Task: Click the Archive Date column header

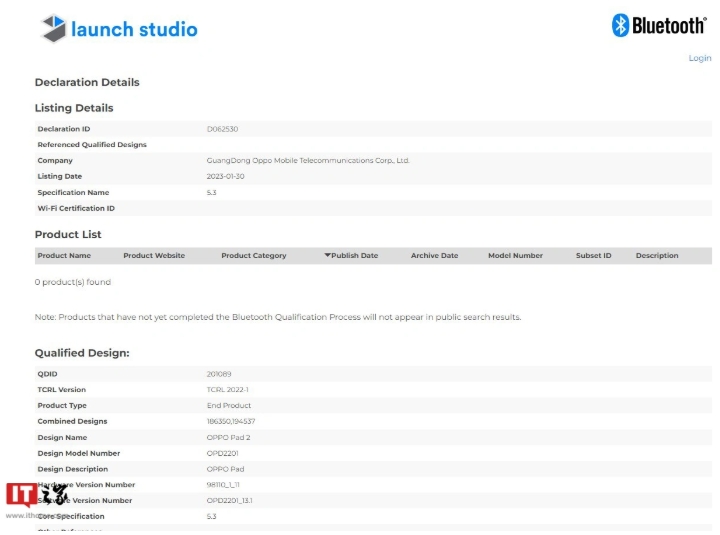Action: [434, 256]
